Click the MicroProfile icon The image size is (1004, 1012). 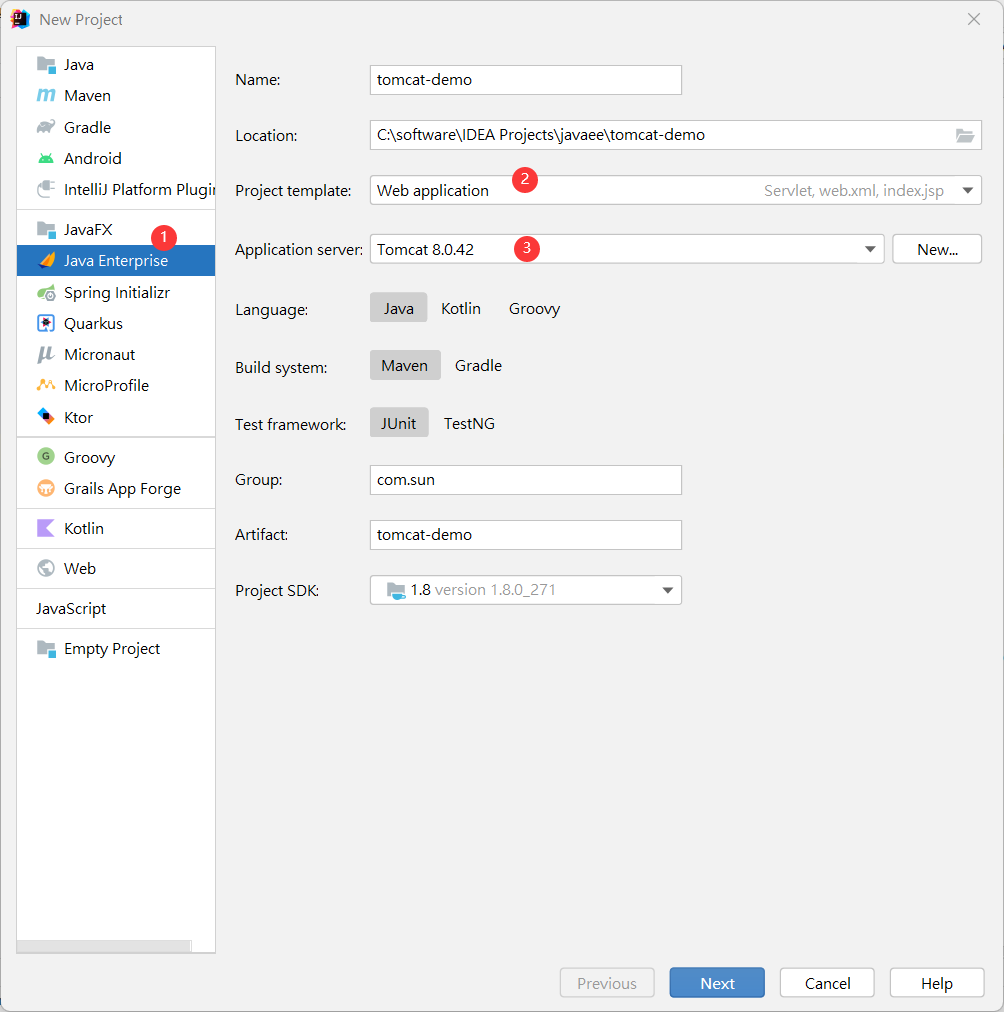46,385
